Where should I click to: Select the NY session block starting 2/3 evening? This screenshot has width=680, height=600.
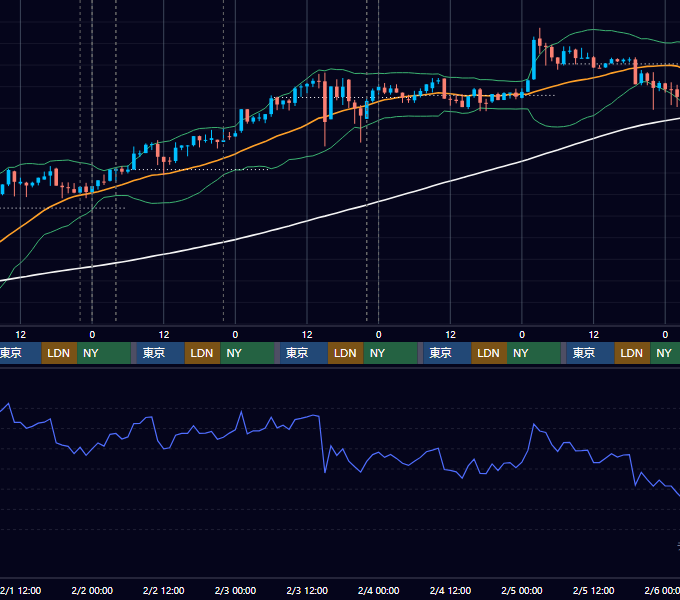(x=390, y=353)
